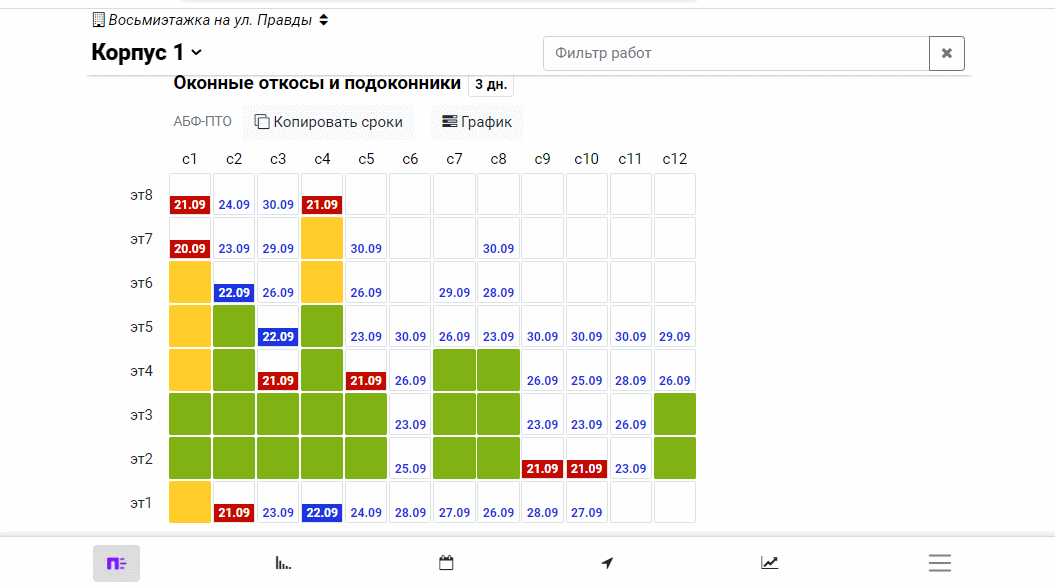Click the эт5 floor row label
The width and height of the screenshot is (1055, 585).
click(141, 327)
